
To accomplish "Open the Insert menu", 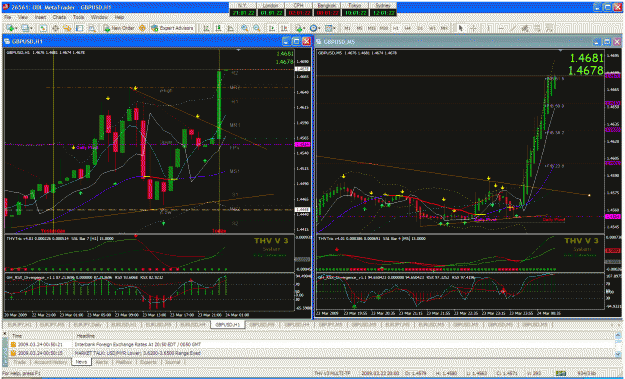I will pyautogui.click(x=40, y=18).
